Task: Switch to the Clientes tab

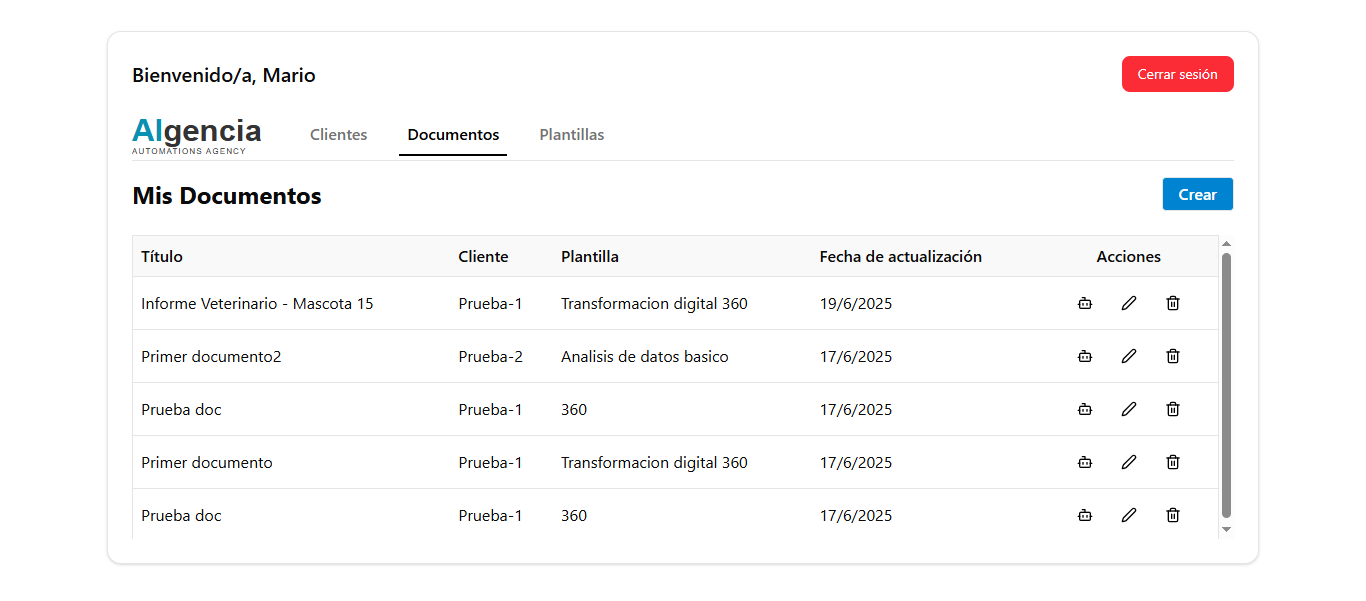Action: (339, 135)
